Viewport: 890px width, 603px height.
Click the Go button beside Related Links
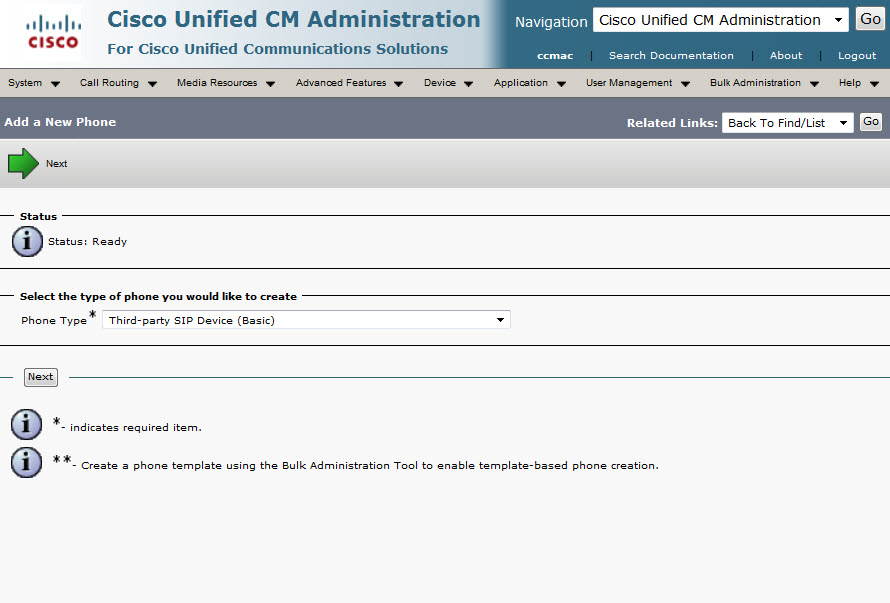[871, 122]
